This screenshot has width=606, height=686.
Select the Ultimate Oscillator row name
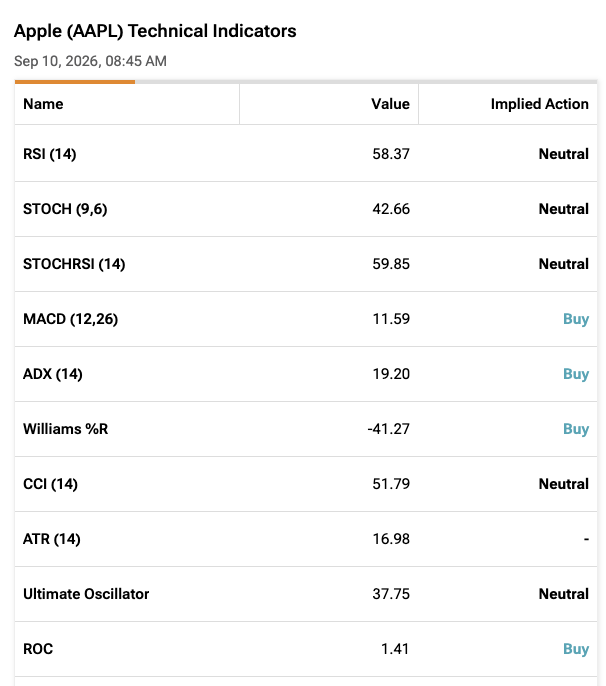point(86,594)
